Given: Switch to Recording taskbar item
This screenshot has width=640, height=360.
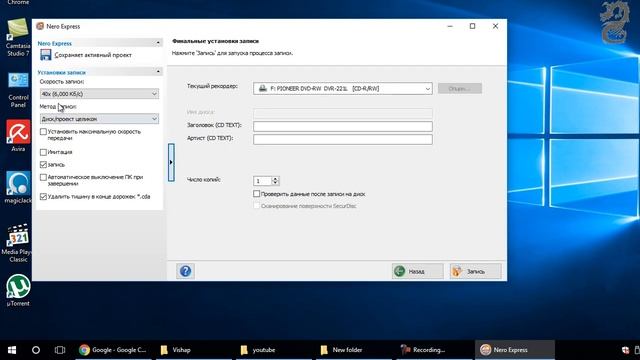Looking at the screenshot, I should pos(433,350).
